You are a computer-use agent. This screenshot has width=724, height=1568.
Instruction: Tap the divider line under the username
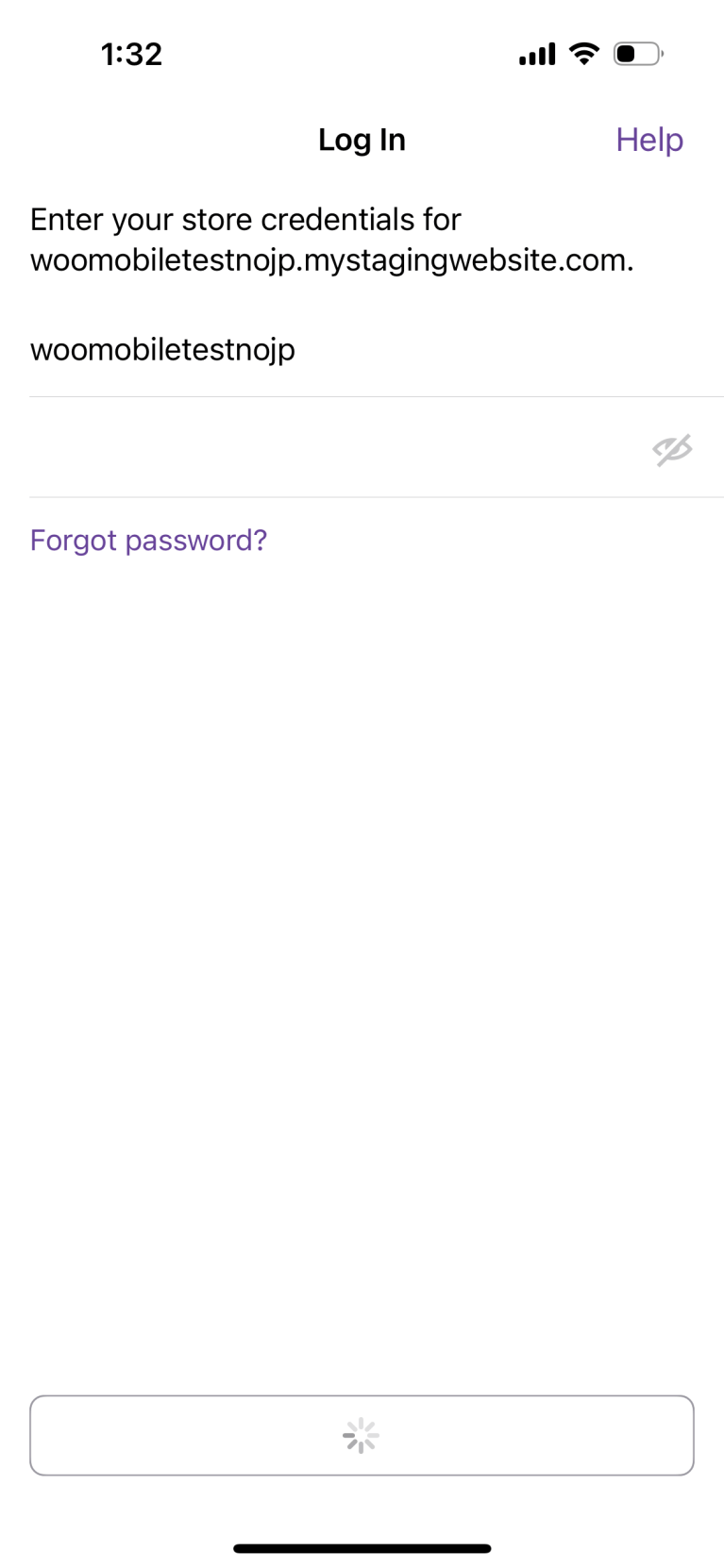coord(377,396)
